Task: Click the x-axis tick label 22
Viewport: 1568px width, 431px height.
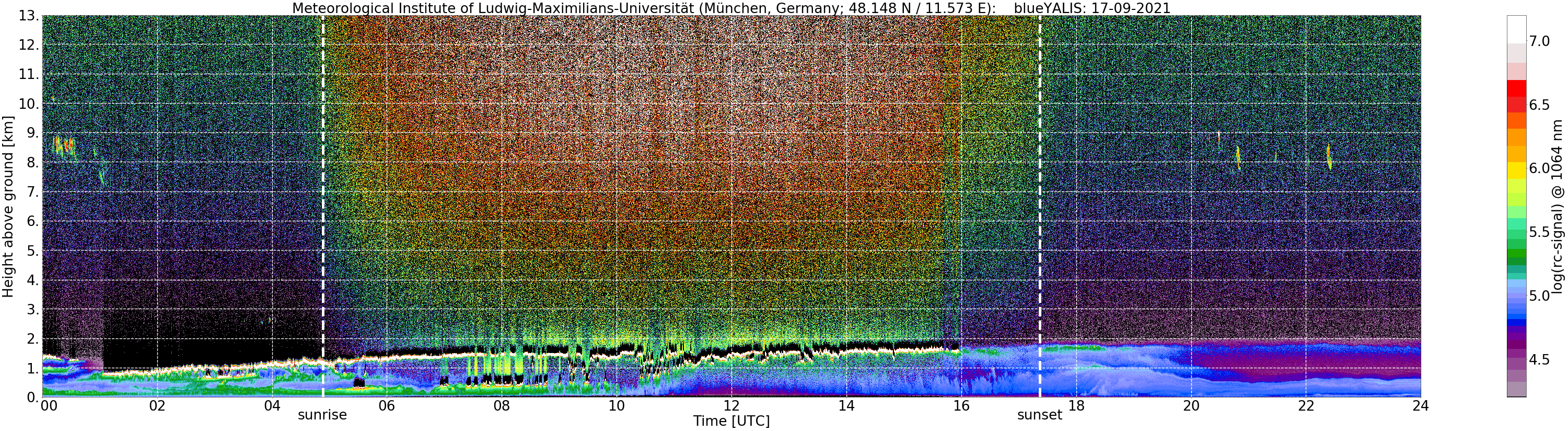Action: click(1306, 405)
